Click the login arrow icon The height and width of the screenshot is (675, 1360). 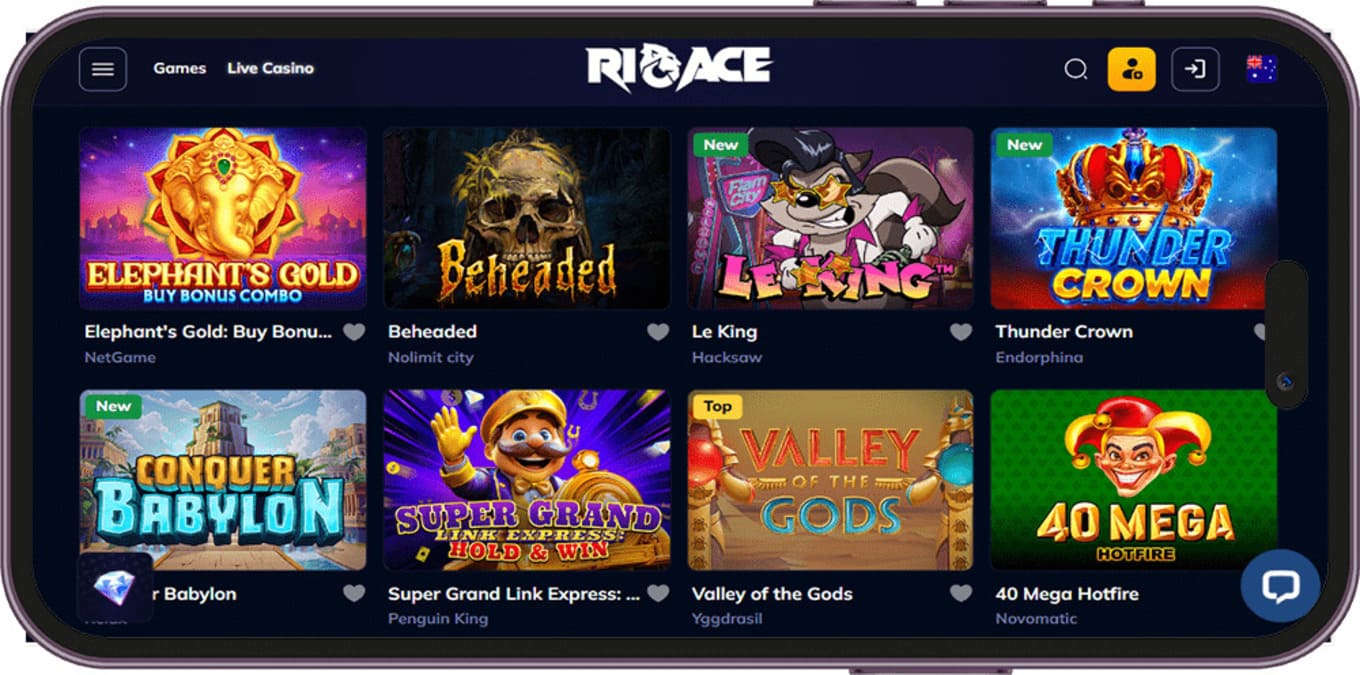point(1195,69)
